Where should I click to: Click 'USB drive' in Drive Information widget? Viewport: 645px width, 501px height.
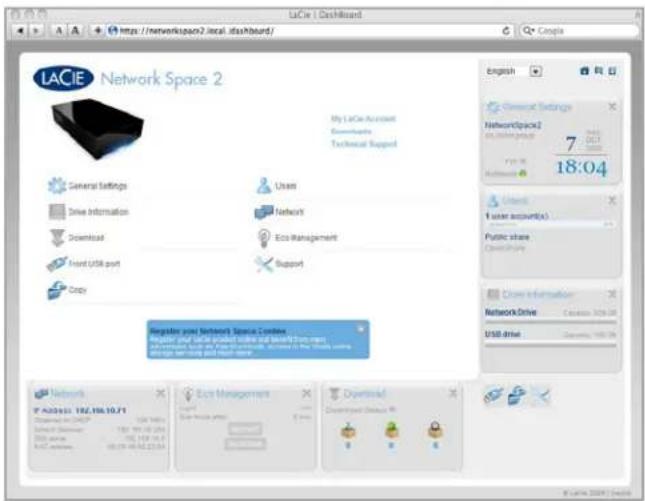coord(502,334)
